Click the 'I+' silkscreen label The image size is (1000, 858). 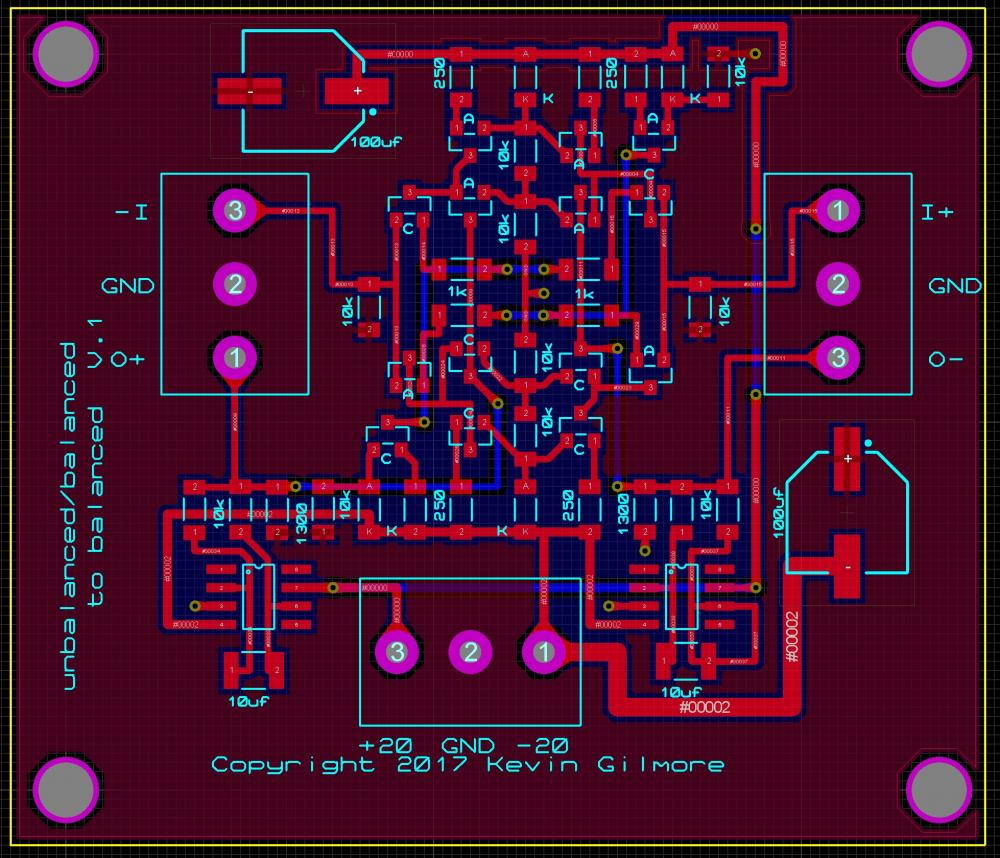[x=938, y=212]
